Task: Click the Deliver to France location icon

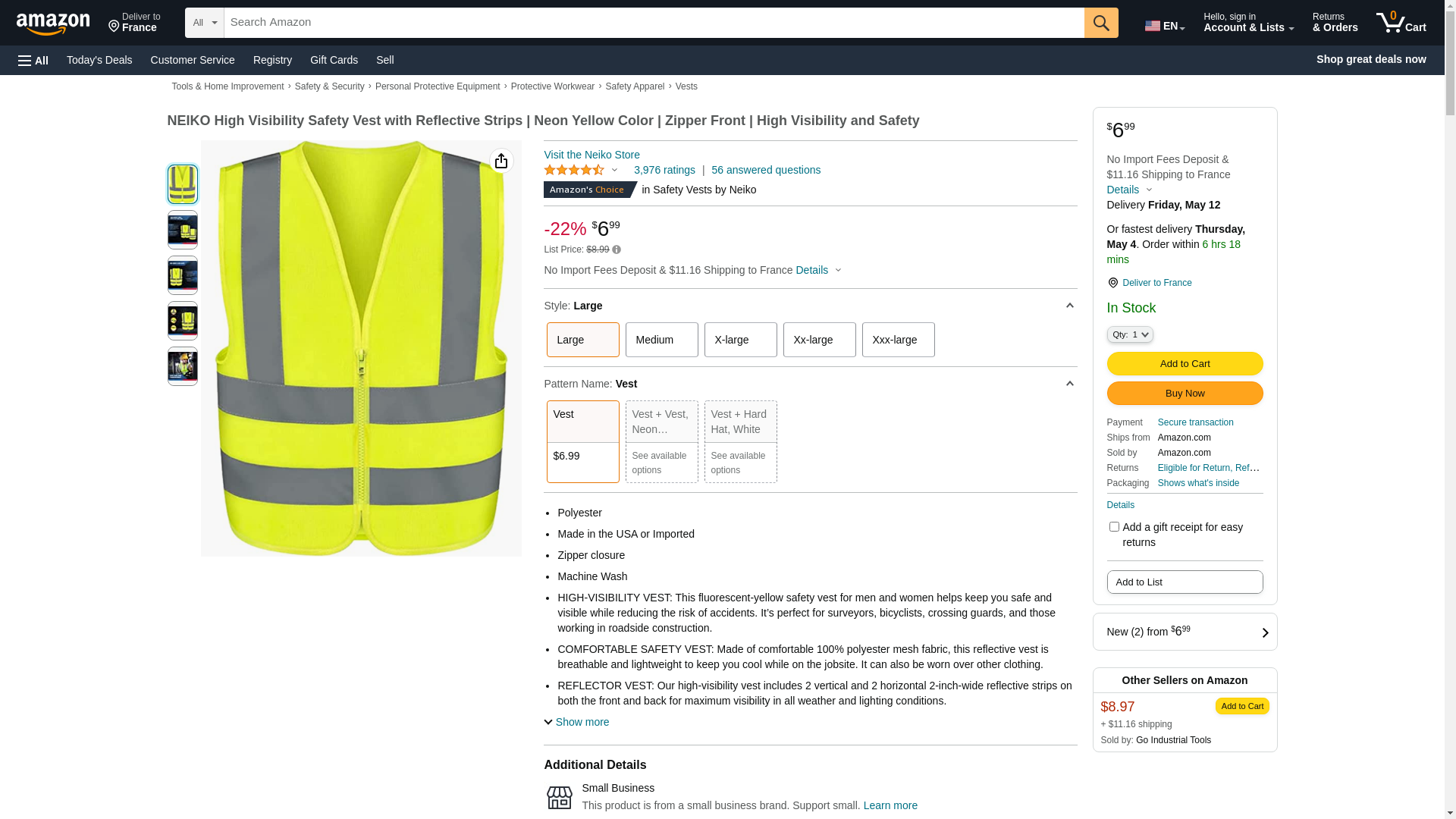Action: pyautogui.click(x=1112, y=283)
